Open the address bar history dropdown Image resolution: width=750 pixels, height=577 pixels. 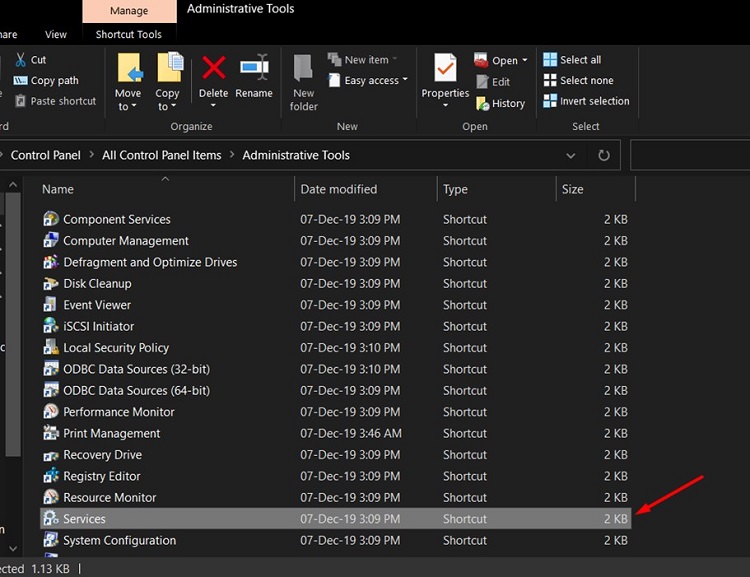571,156
